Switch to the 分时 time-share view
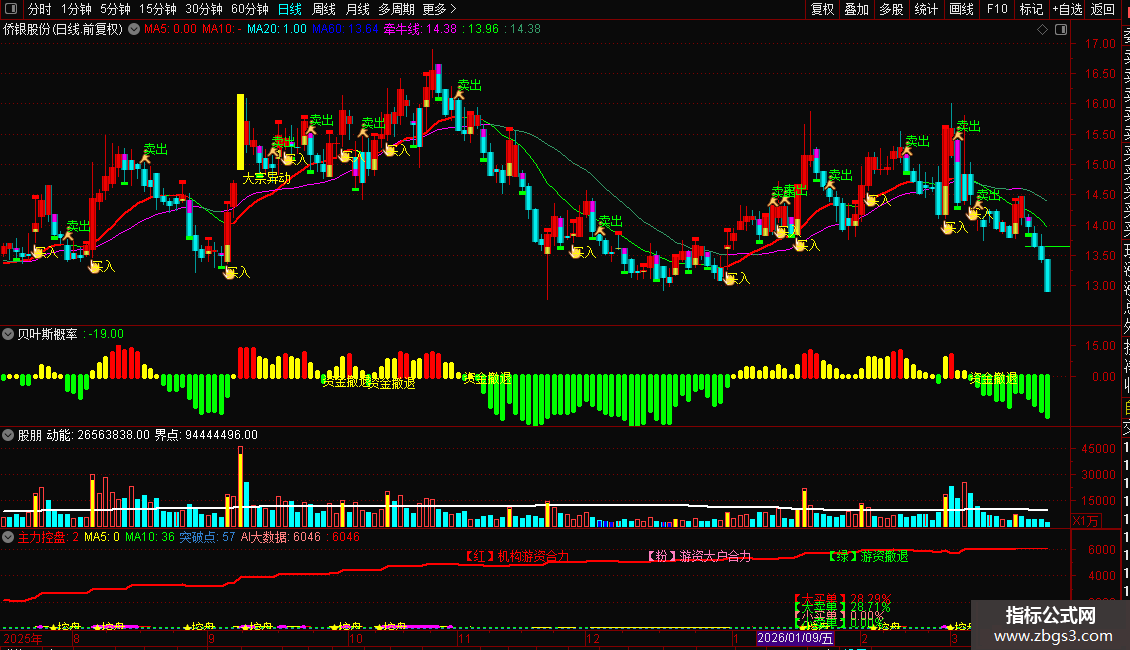1130x650 pixels. click(x=40, y=9)
